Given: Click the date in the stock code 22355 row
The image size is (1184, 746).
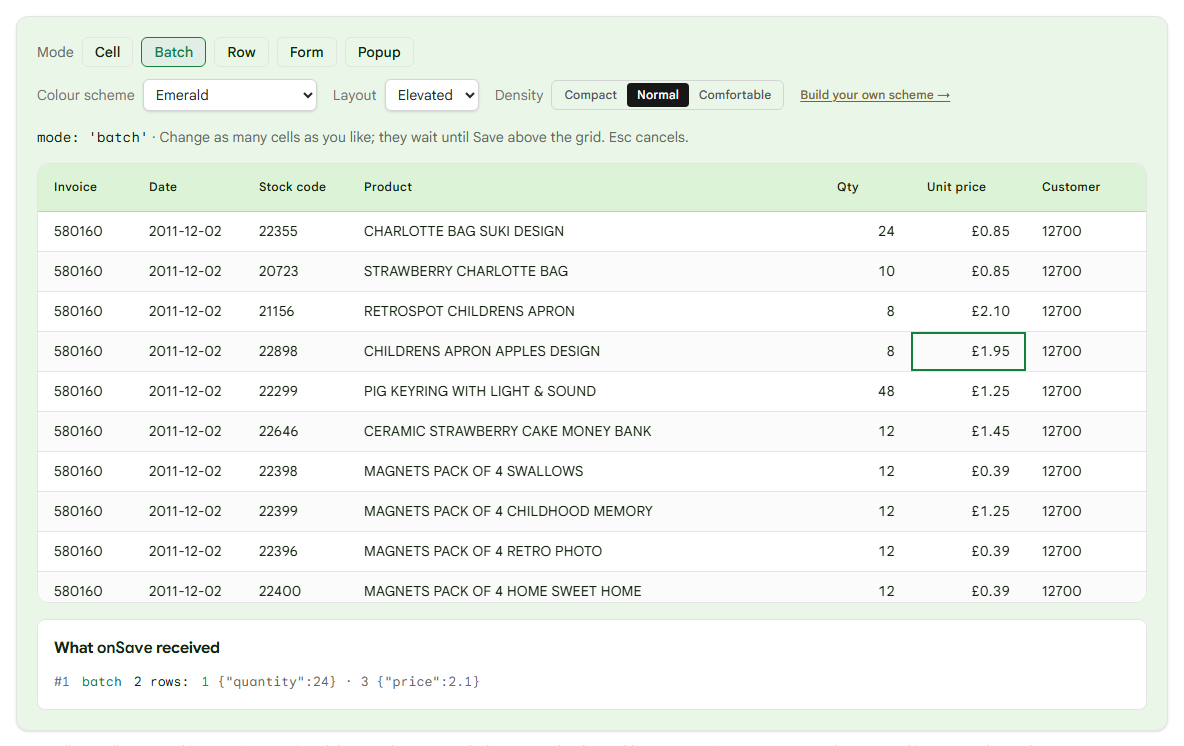Looking at the screenshot, I should 189,231.
